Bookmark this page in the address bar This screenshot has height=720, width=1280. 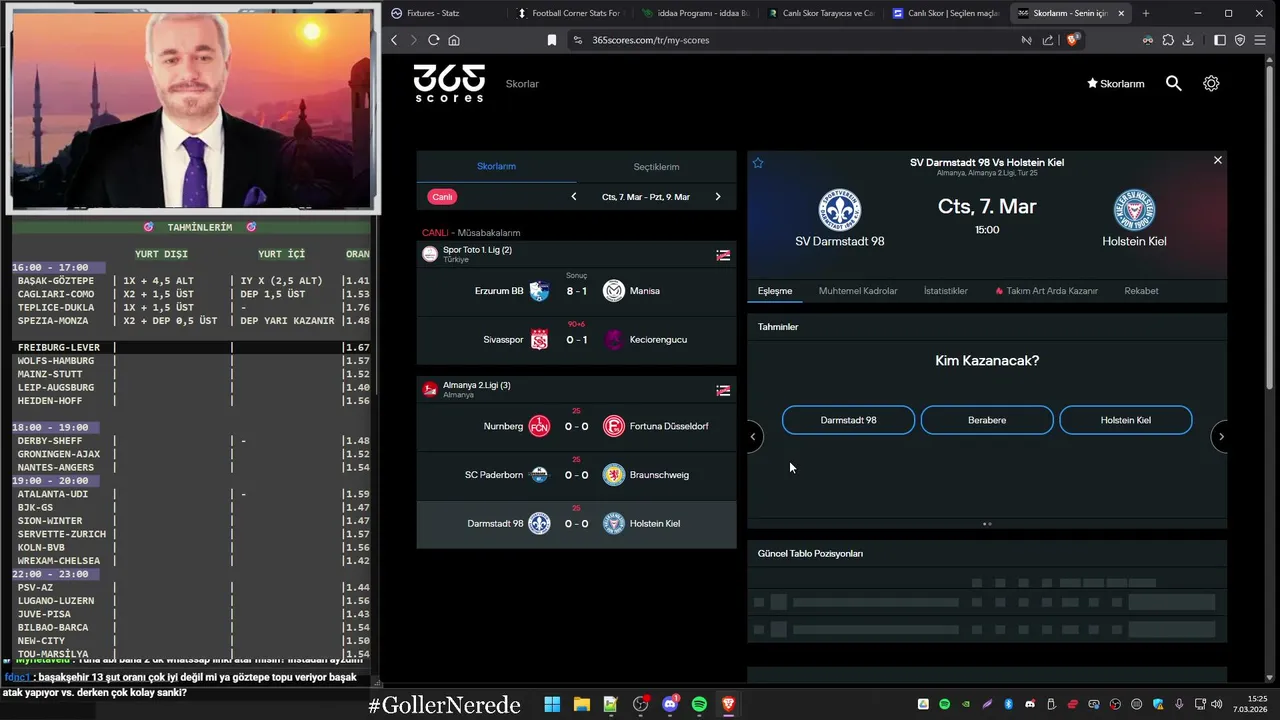point(551,40)
